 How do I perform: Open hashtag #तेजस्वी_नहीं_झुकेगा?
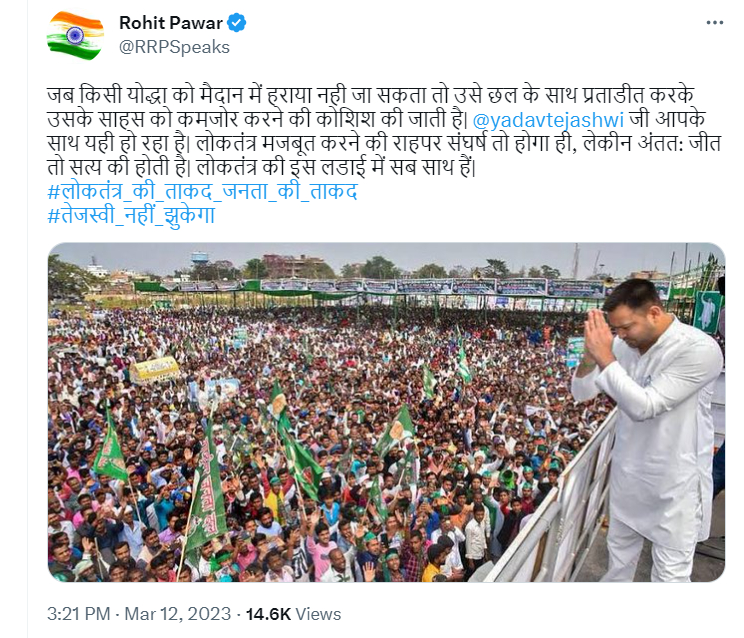(x=131, y=215)
